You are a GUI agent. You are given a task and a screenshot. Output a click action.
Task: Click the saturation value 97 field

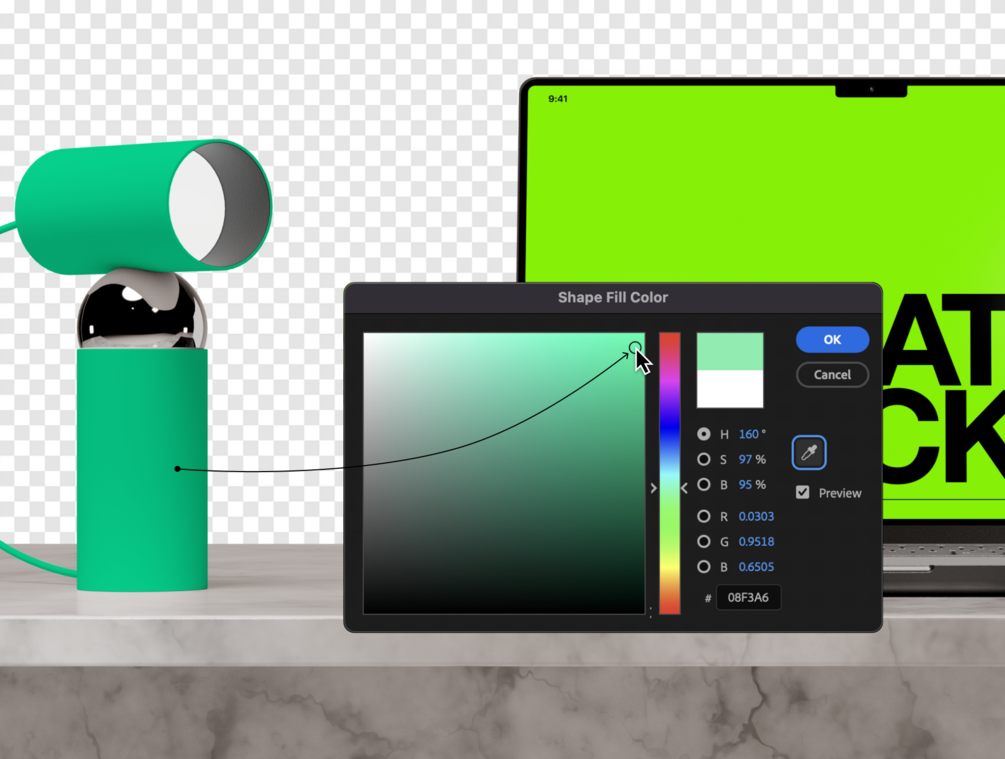(745, 459)
